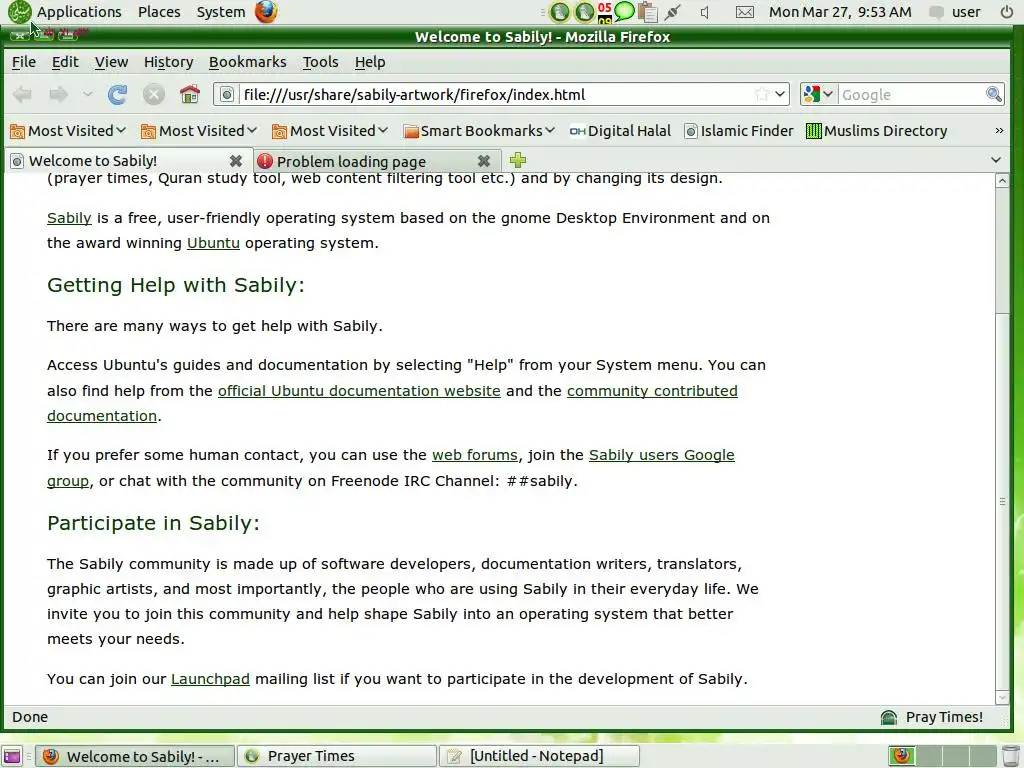
Task: Expand the Smart Bookmarks folder
Action: coord(479,131)
